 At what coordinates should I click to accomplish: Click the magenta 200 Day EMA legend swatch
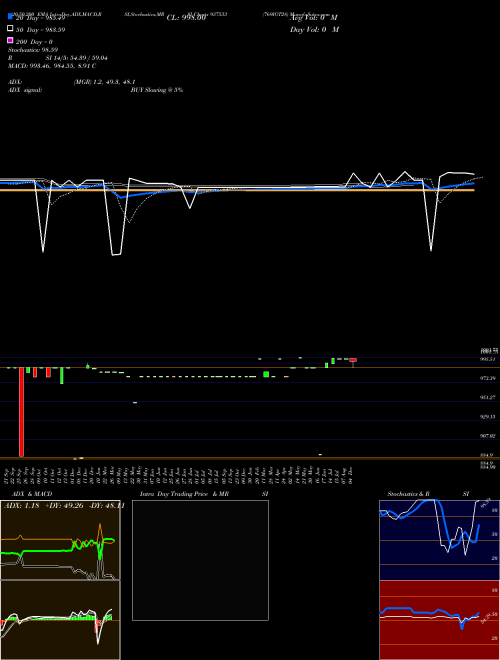pos(10,41)
